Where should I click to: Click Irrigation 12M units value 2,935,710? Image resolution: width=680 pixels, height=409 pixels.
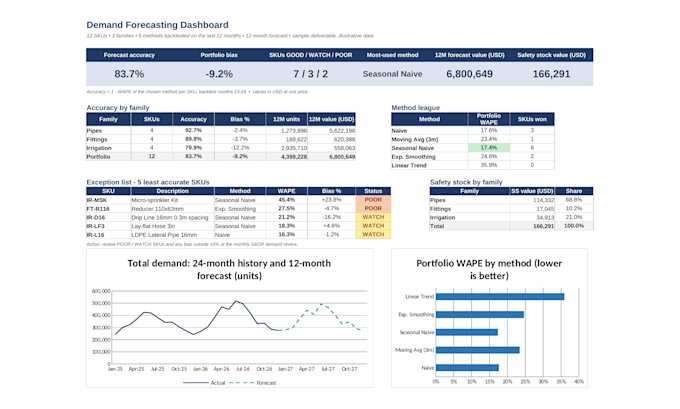[287, 147]
